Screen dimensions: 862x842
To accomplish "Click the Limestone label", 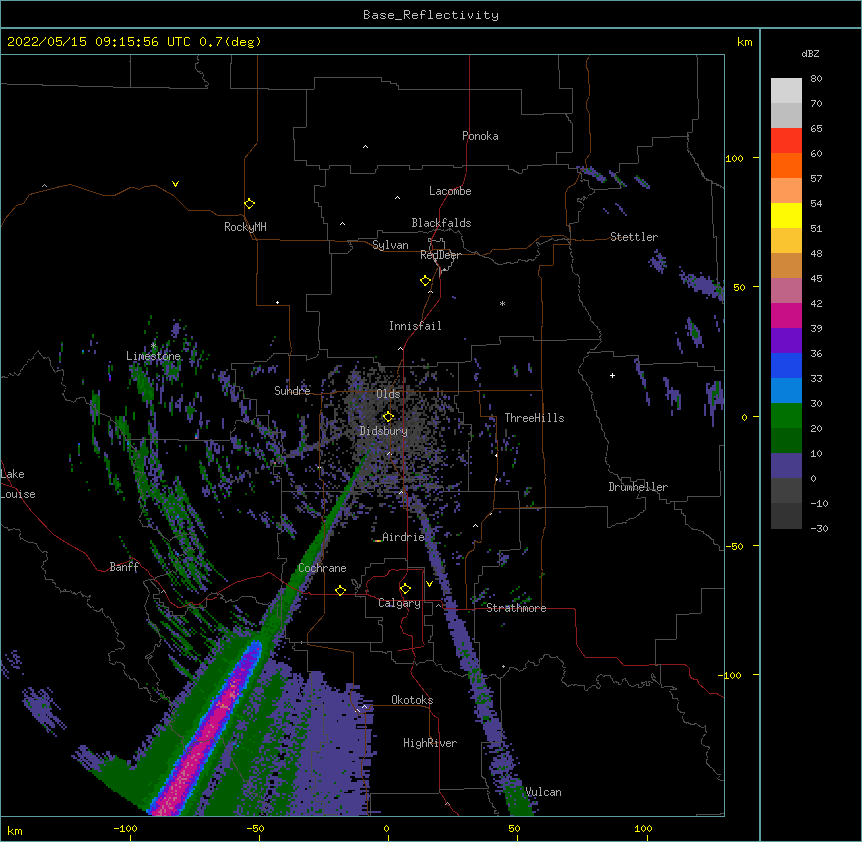I will (x=153, y=356).
